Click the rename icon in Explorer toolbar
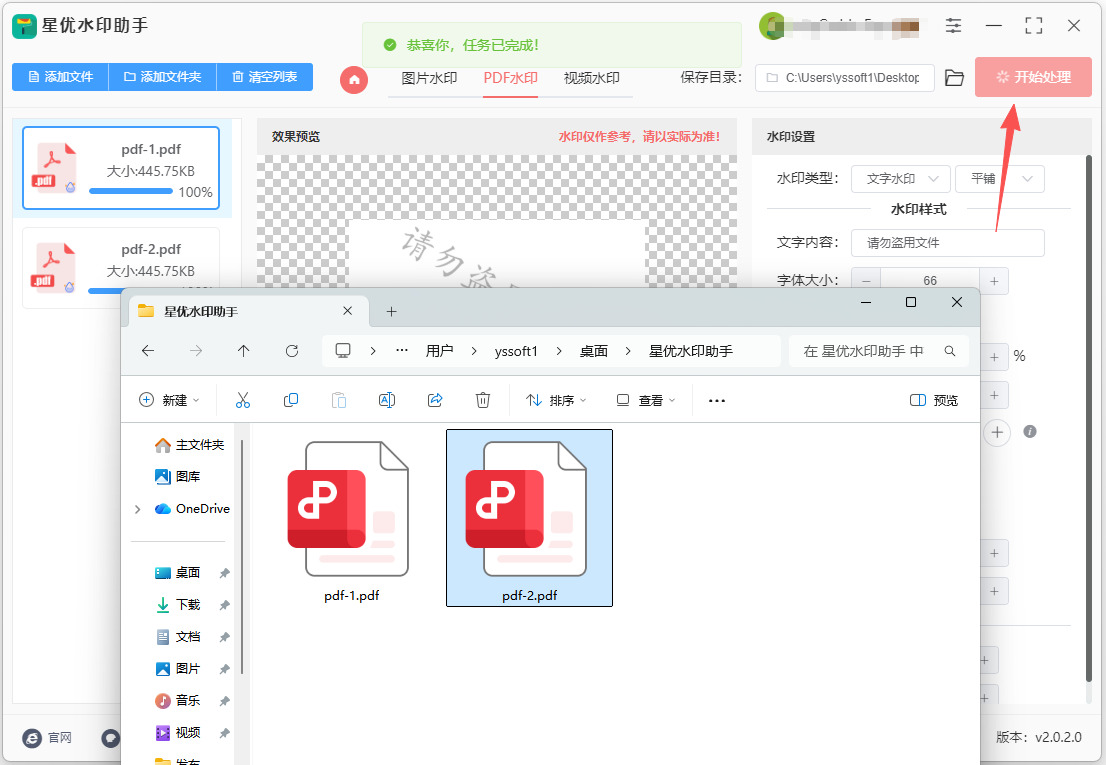Image resolution: width=1106 pixels, height=765 pixels. pyautogui.click(x=387, y=400)
